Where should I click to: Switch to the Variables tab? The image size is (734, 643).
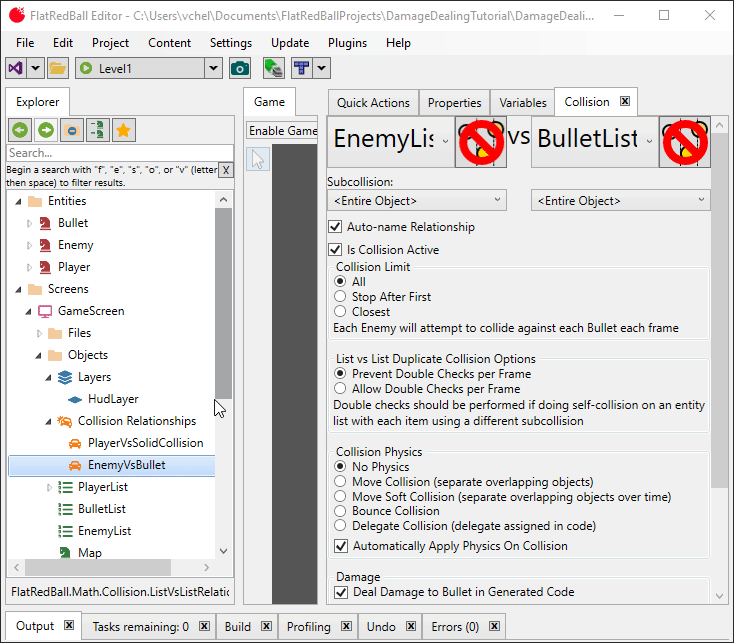(x=522, y=102)
